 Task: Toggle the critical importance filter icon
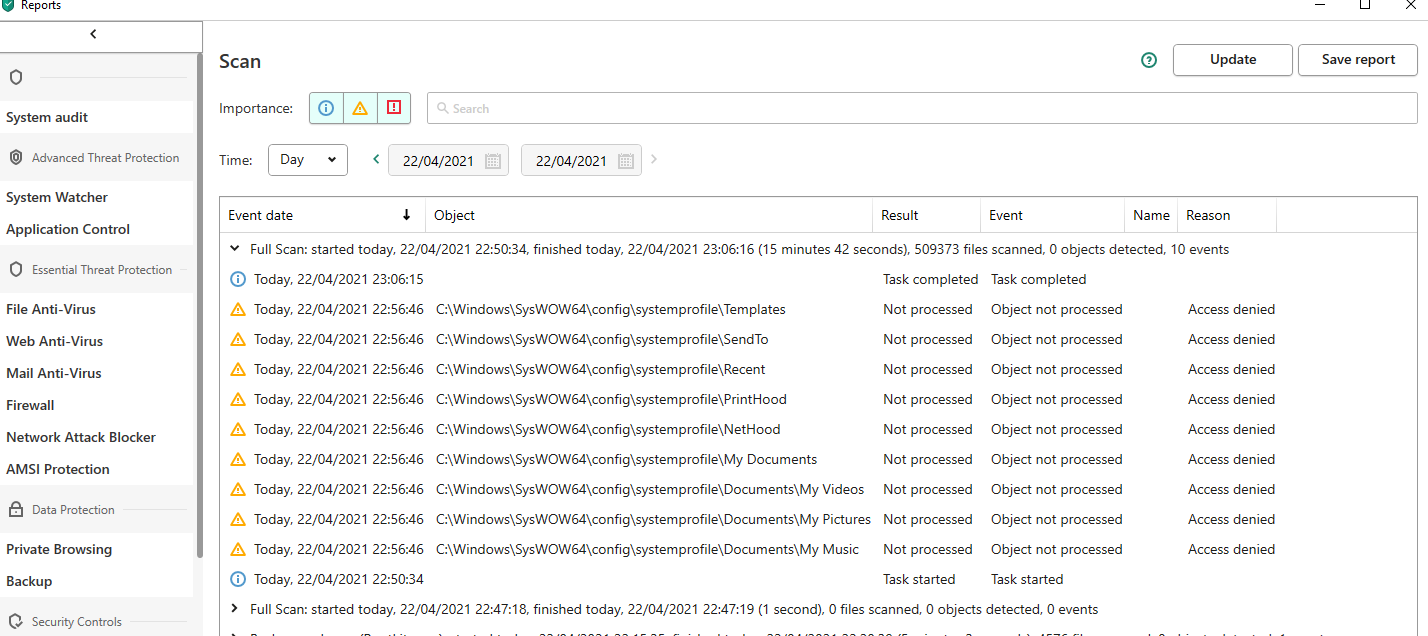tap(394, 108)
